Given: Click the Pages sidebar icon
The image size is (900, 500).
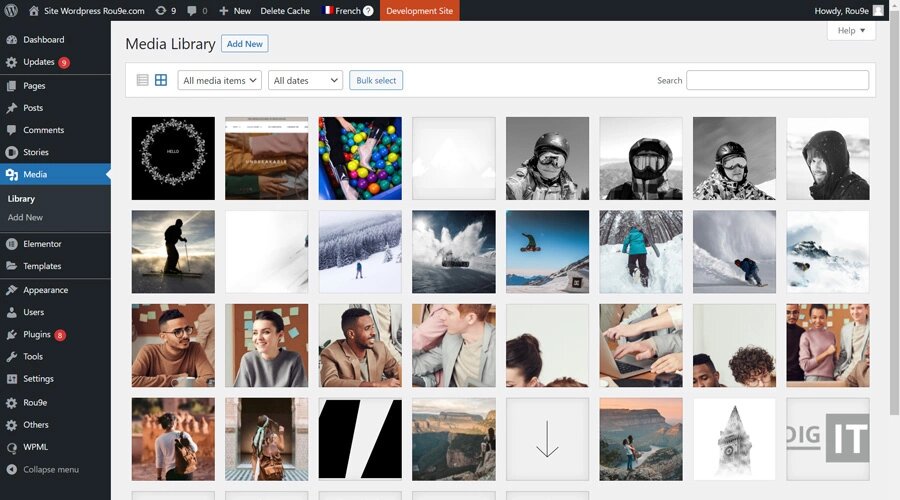Looking at the screenshot, I should pos(11,86).
